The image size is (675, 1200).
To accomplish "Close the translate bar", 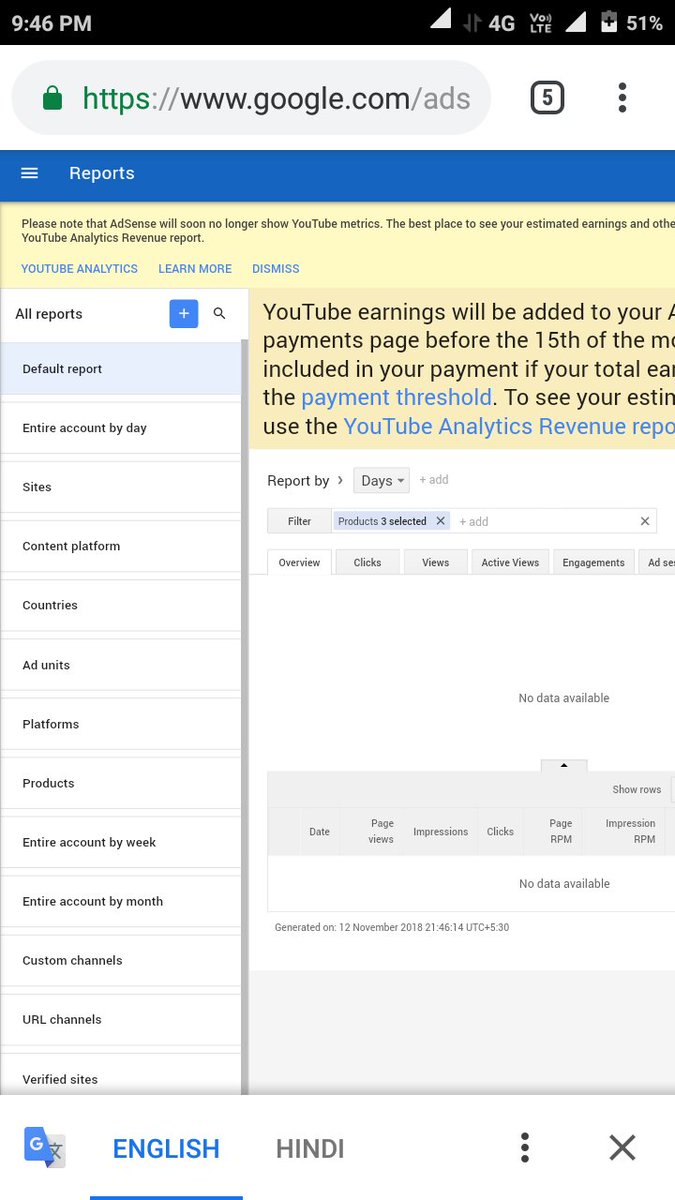I will [622, 1147].
